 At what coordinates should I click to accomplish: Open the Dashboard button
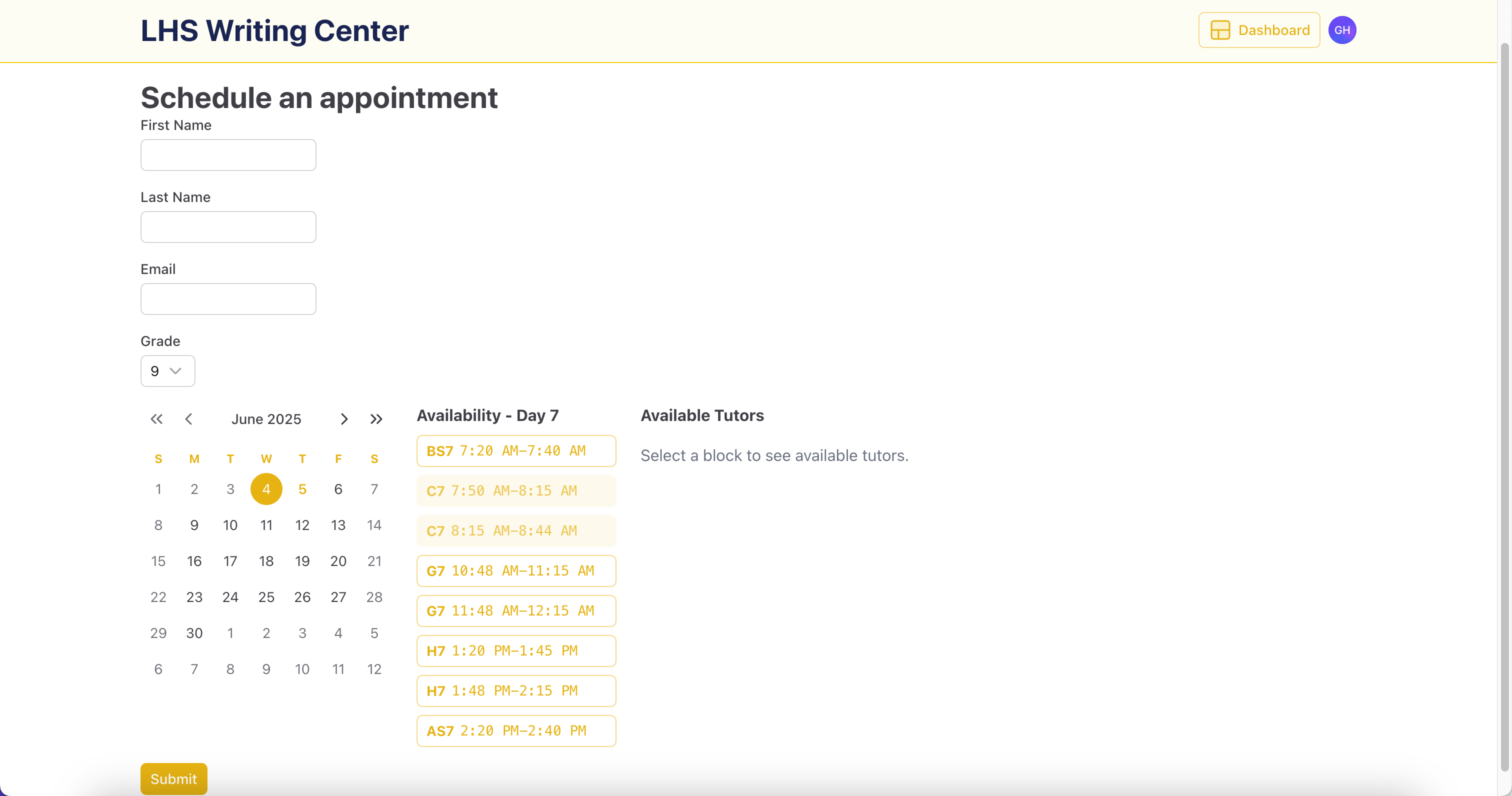click(1259, 30)
